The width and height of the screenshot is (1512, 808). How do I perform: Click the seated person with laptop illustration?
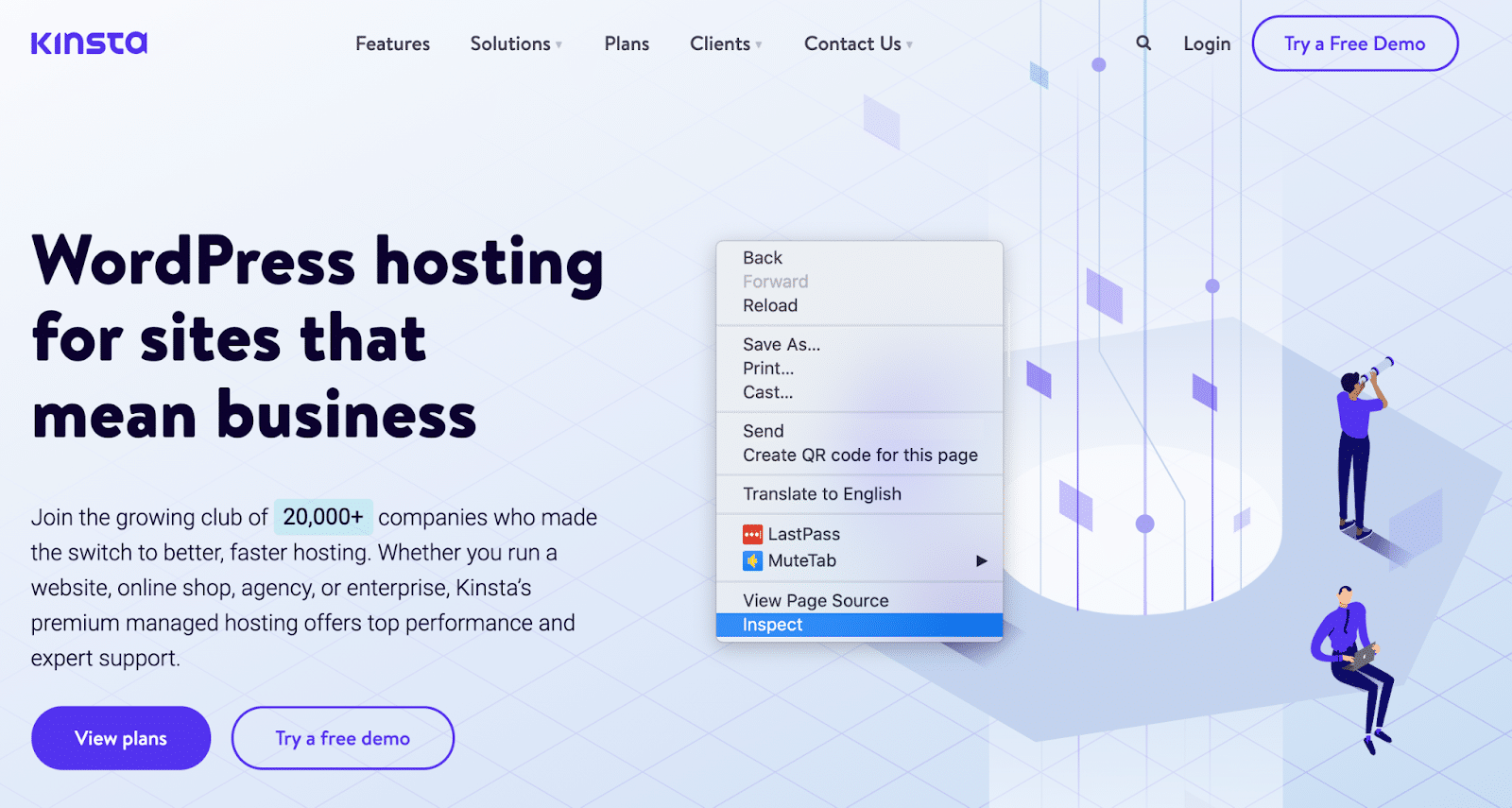1351,669
